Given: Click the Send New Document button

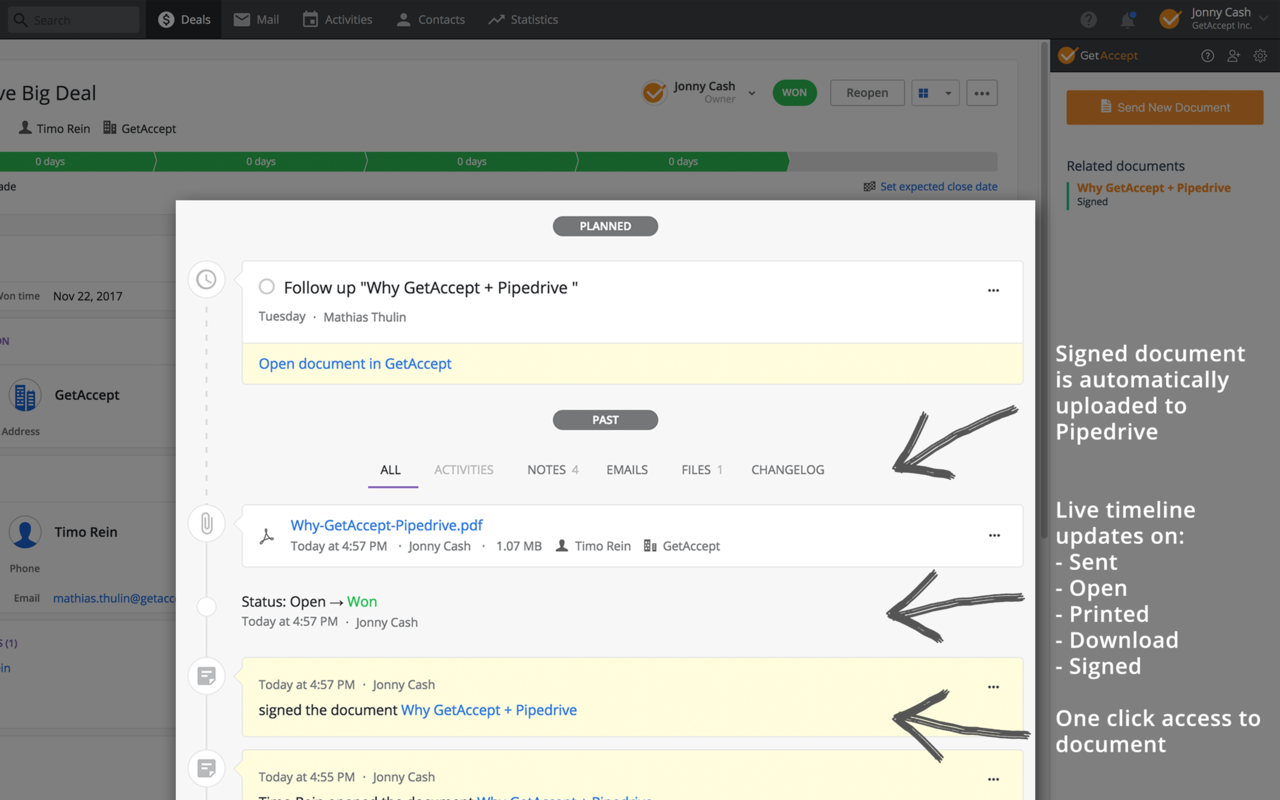Looking at the screenshot, I should (x=1164, y=107).
